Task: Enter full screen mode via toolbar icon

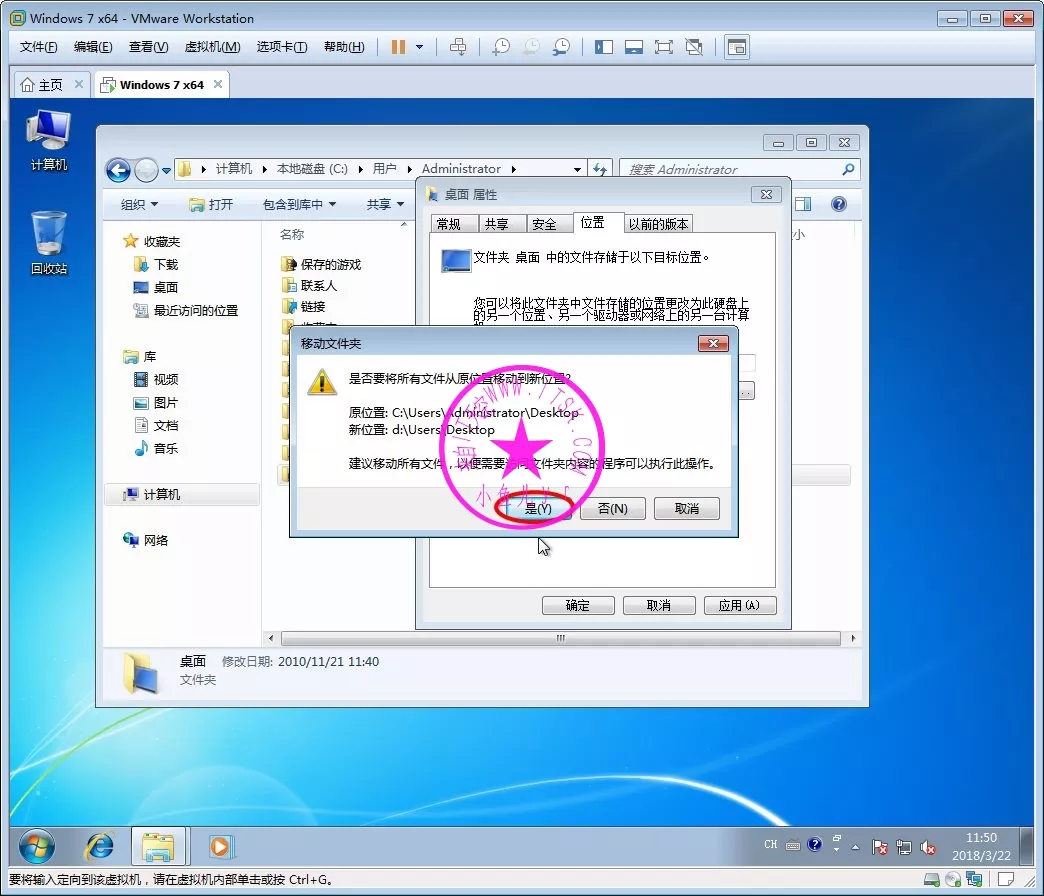Action: (663, 47)
